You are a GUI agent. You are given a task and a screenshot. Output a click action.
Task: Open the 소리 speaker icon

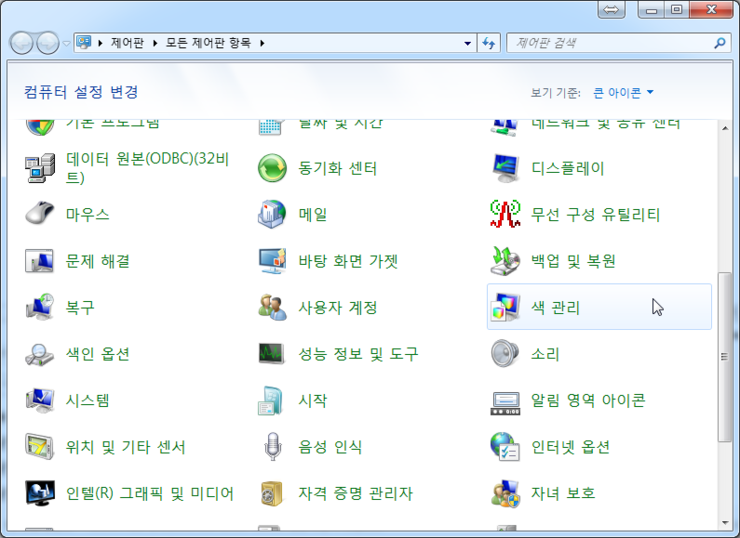click(505, 353)
